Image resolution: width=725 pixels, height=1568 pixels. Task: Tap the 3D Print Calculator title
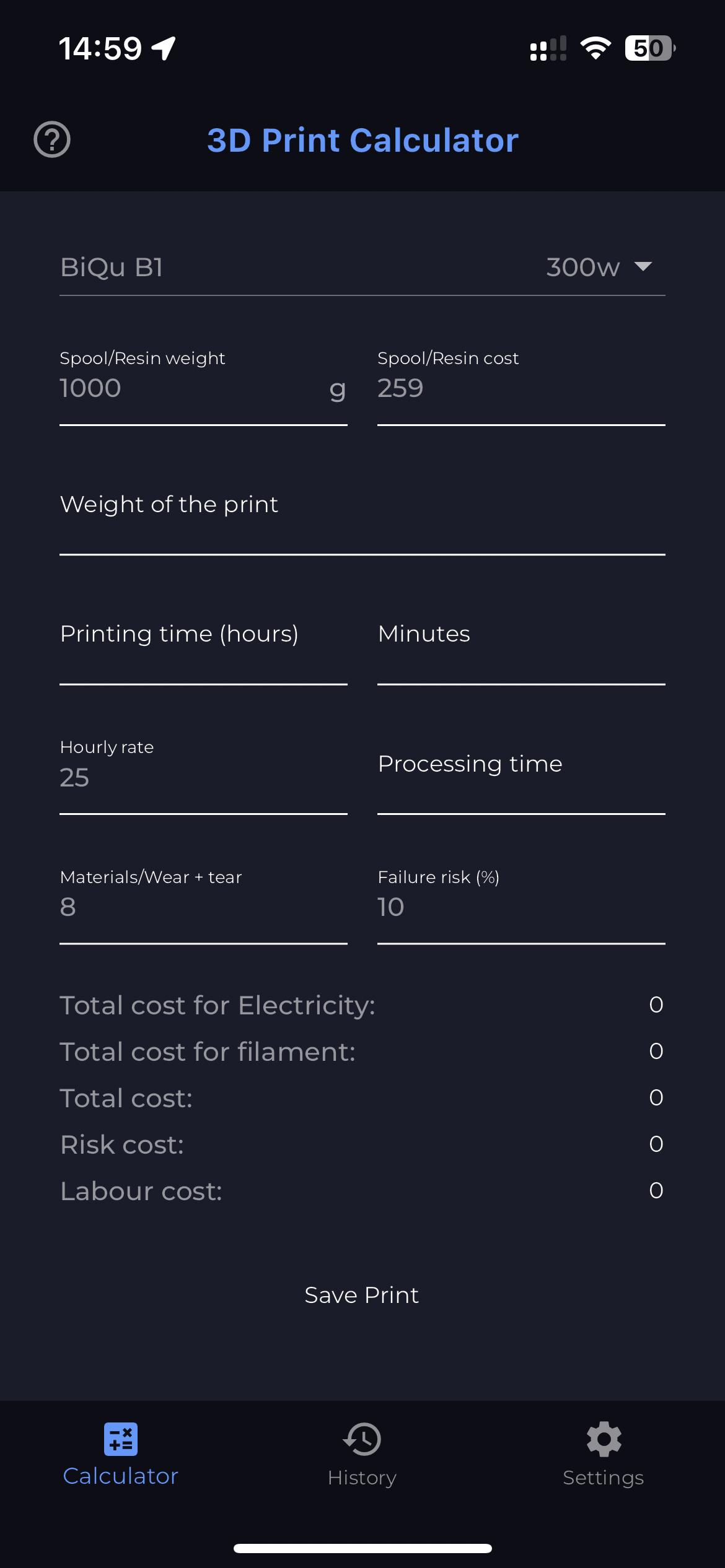(362, 140)
